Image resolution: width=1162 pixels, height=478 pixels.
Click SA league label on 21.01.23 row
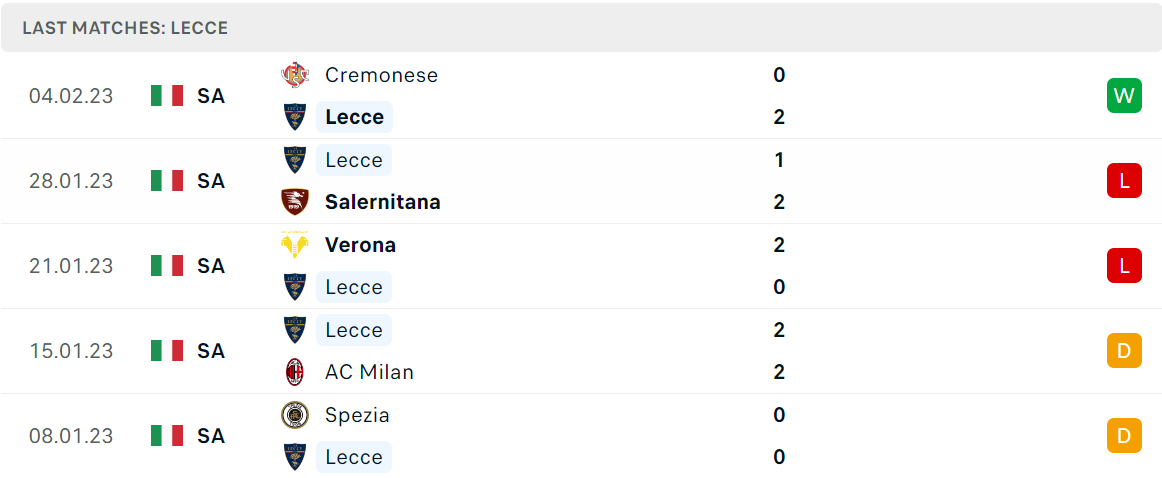tap(211, 265)
